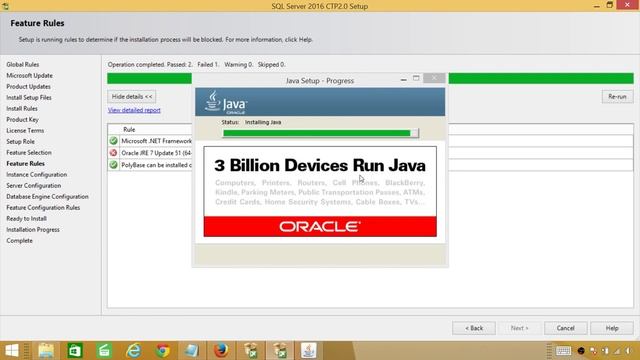Image resolution: width=640 pixels, height=360 pixels.
Task: Select Complete step in sidebar
Action: (x=19, y=241)
